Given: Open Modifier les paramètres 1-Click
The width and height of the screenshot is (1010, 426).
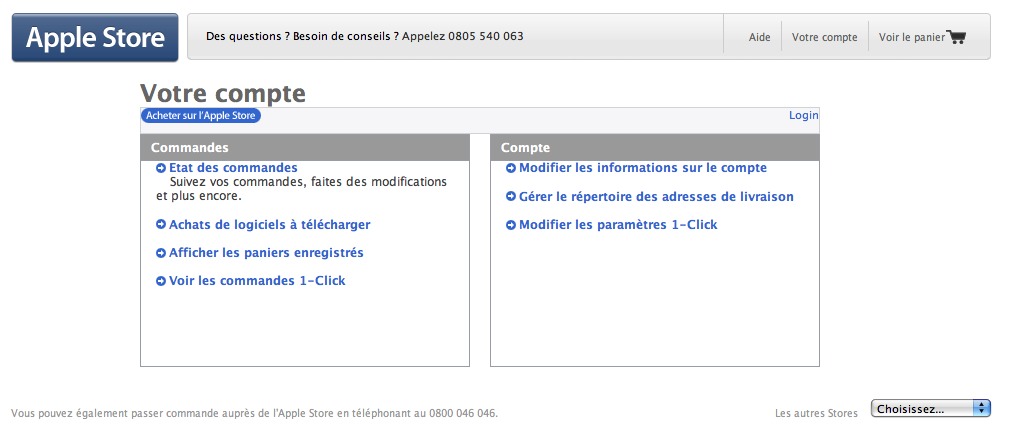Looking at the screenshot, I should pos(618,225).
